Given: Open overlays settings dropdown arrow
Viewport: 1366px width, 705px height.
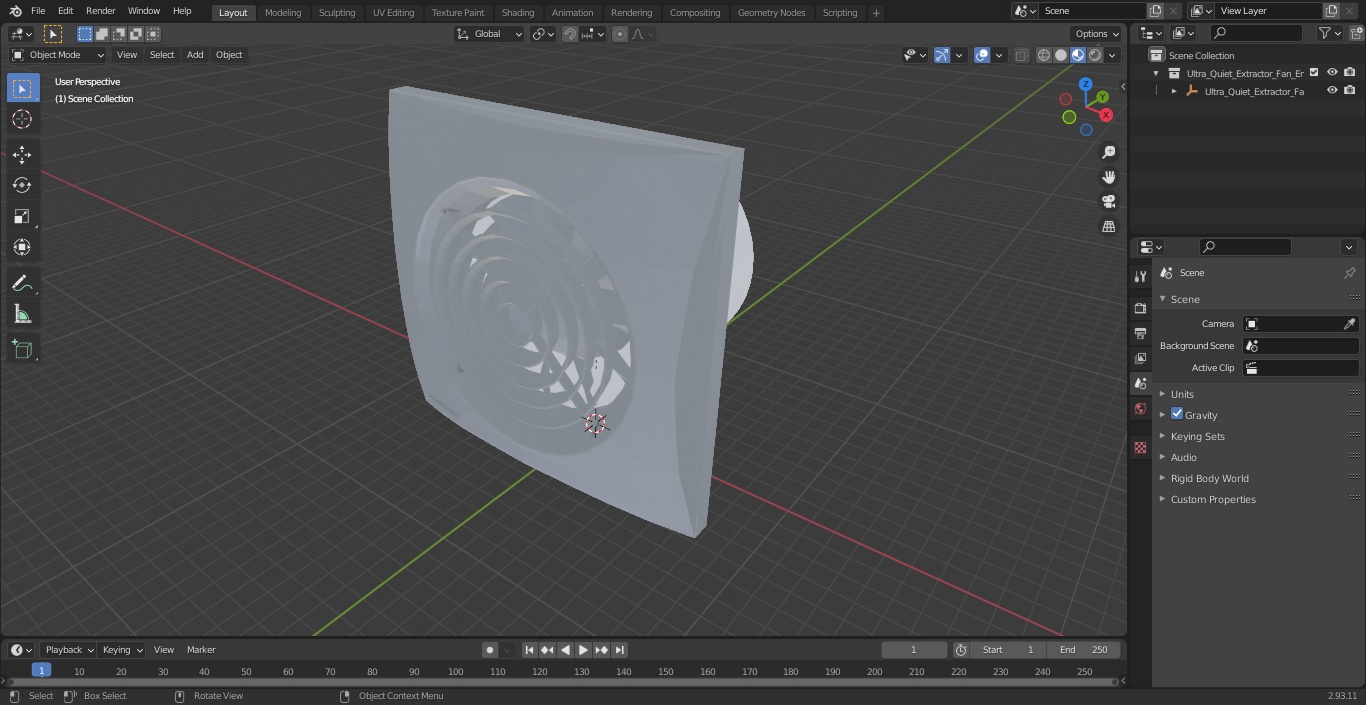Looking at the screenshot, I should click(x=998, y=55).
